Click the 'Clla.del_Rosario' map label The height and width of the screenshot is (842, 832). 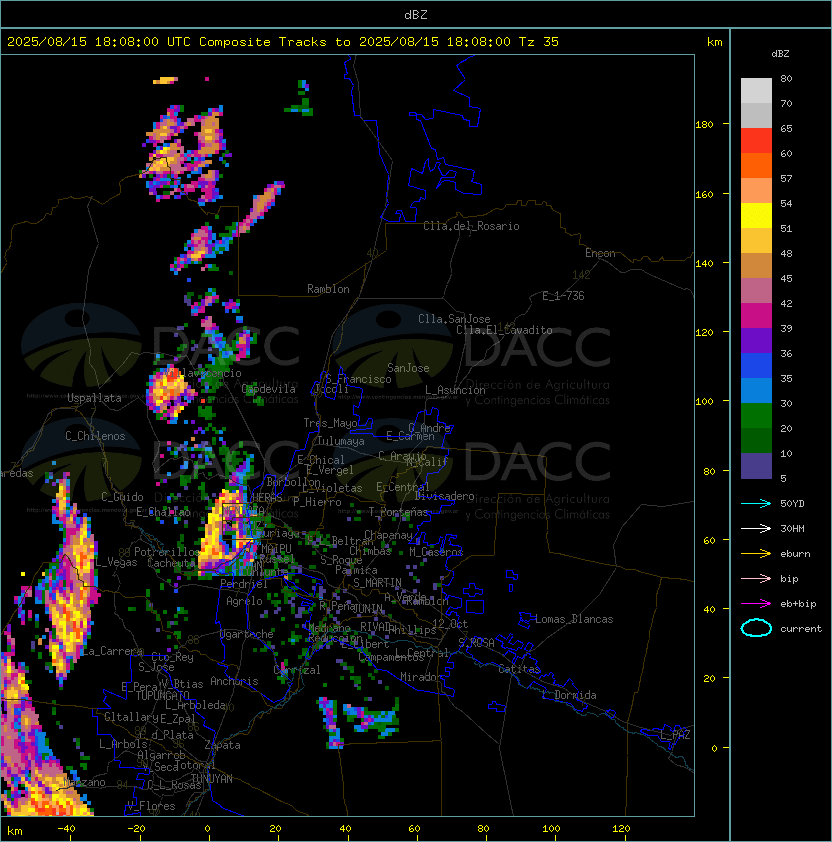click(x=471, y=226)
